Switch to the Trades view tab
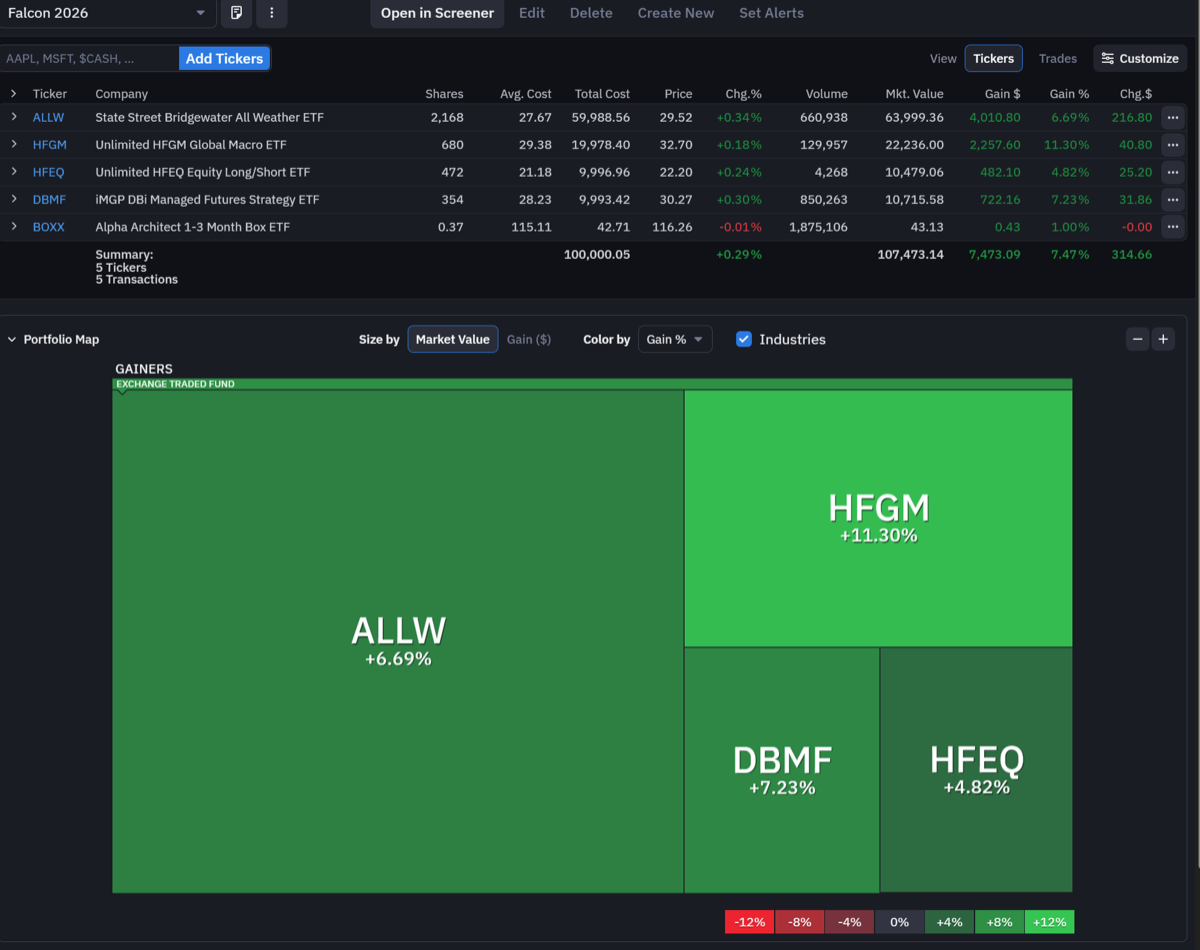 [x=1057, y=59]
